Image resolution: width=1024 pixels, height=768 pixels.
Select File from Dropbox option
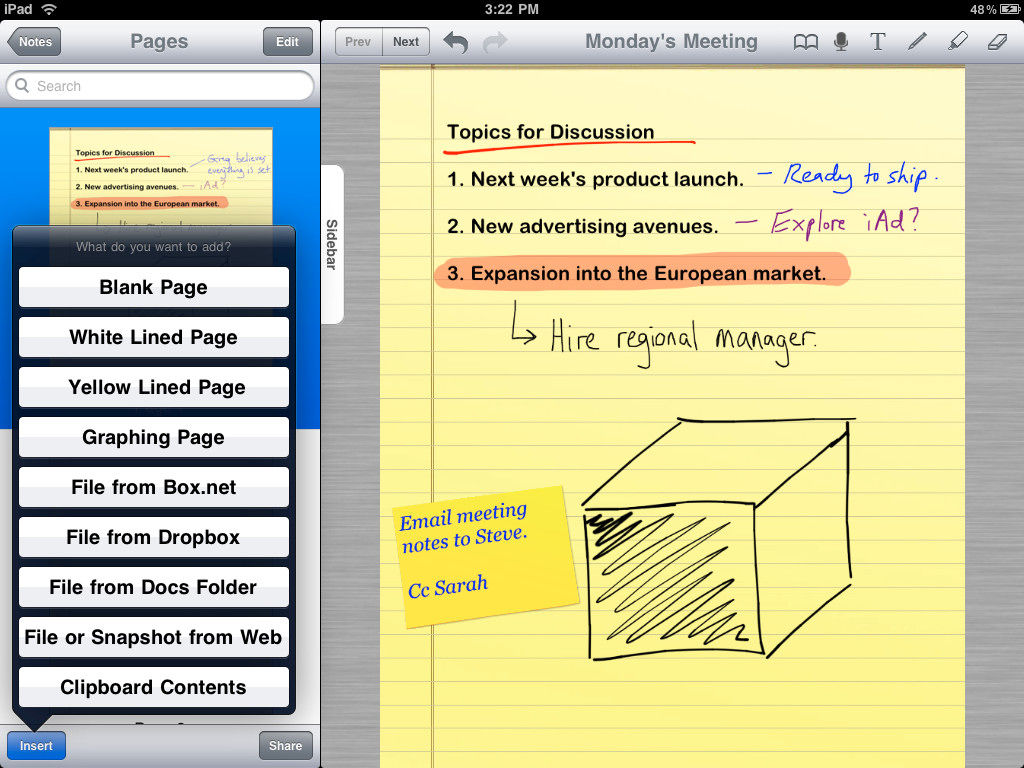pyautogui.click(x=154, y=537)
